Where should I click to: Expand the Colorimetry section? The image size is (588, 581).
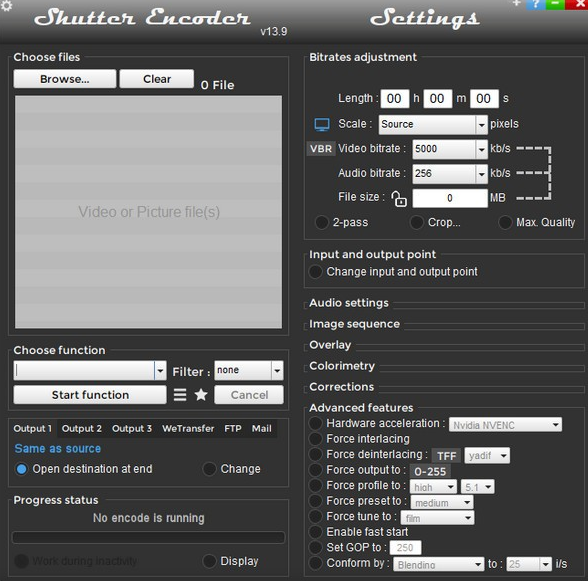[342, 366]
